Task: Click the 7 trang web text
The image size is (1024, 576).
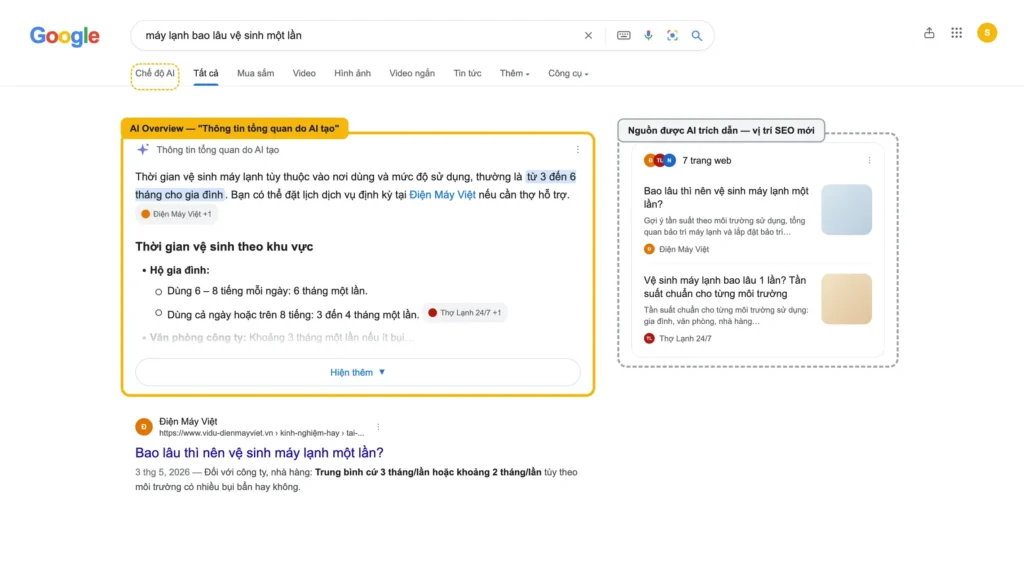Action: point(707,161)
